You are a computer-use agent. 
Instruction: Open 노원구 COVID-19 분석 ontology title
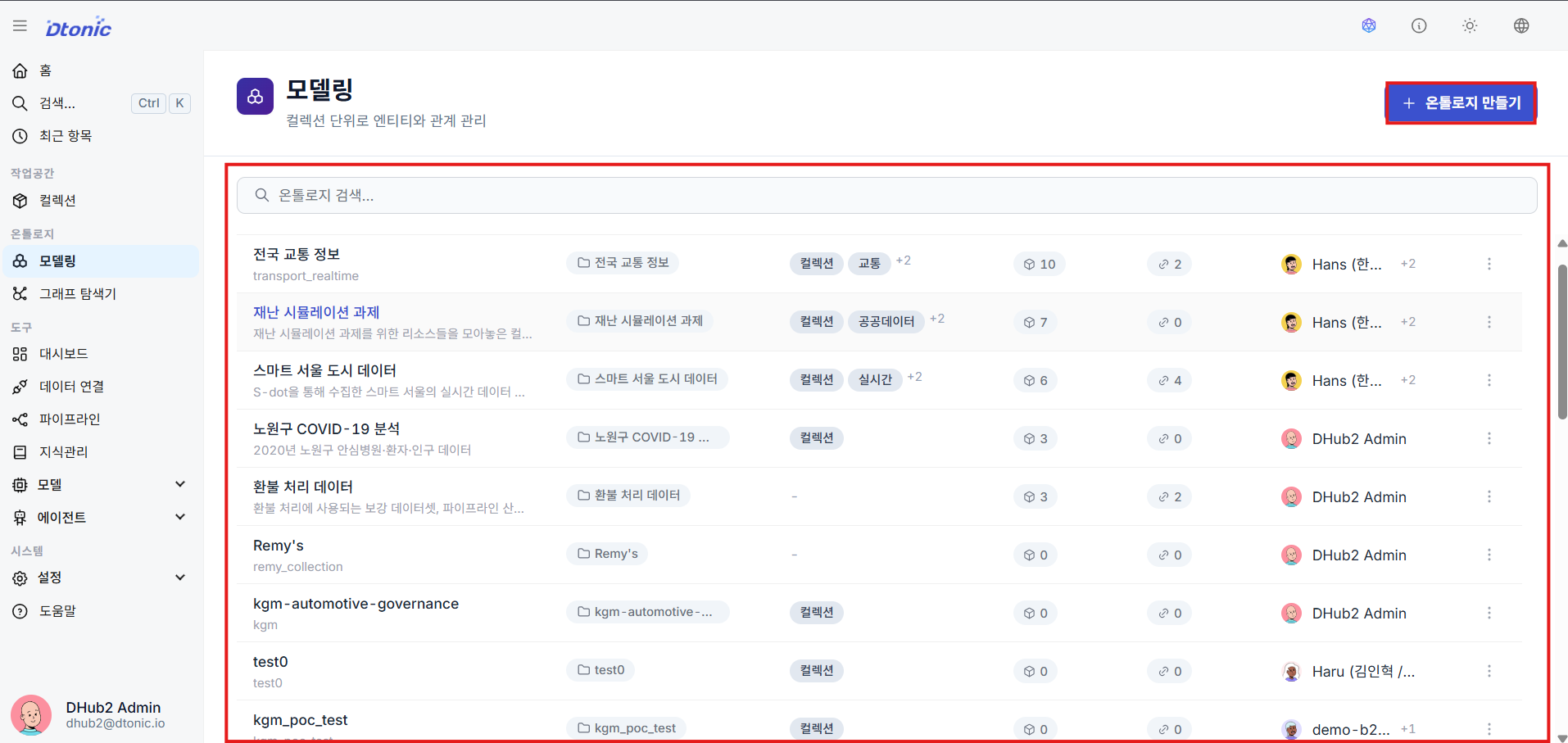326,429
